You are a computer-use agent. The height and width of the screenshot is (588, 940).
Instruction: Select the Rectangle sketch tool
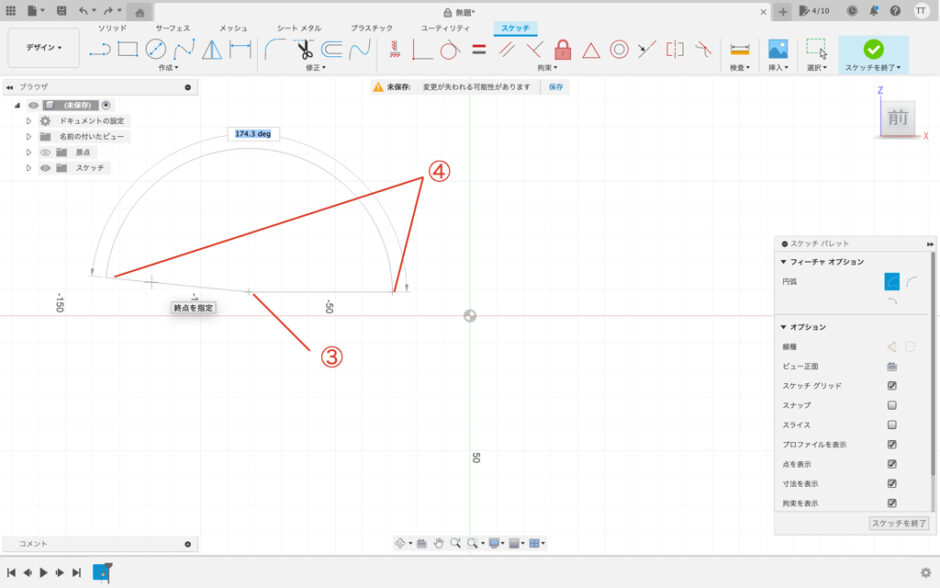[x=127, y=49]
